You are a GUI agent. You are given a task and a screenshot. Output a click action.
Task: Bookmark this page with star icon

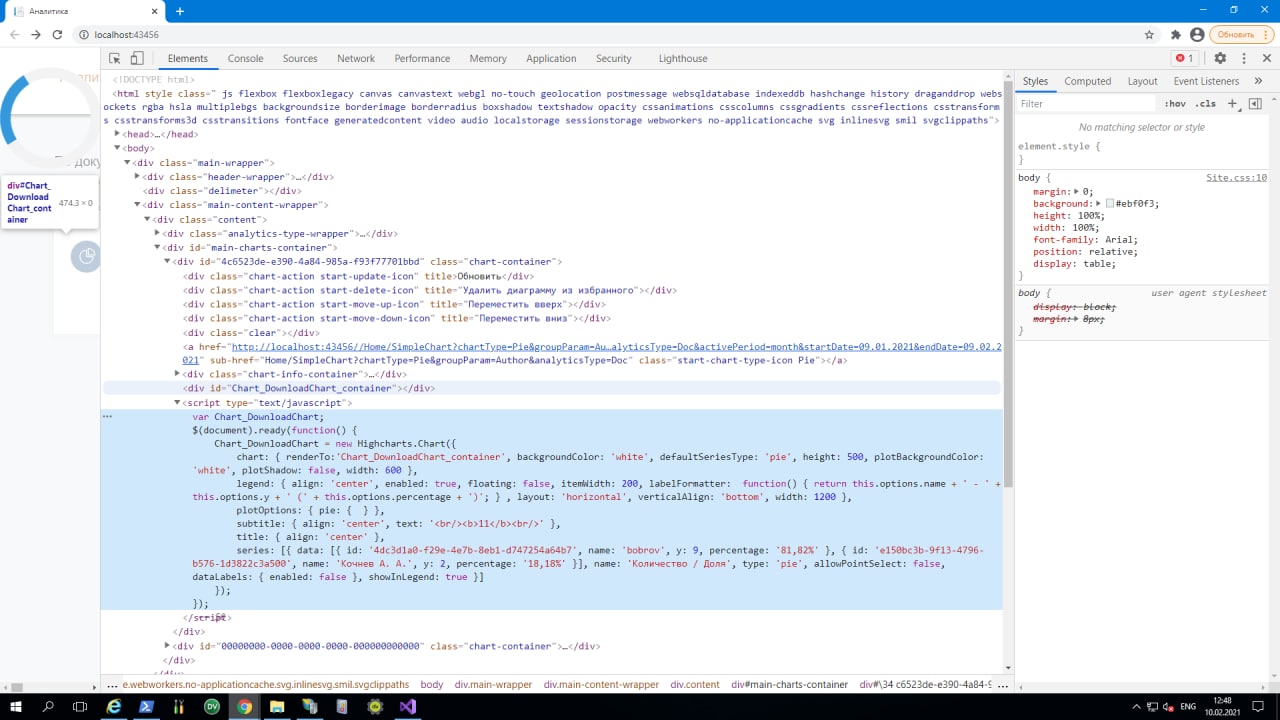tap(1149, 34)
